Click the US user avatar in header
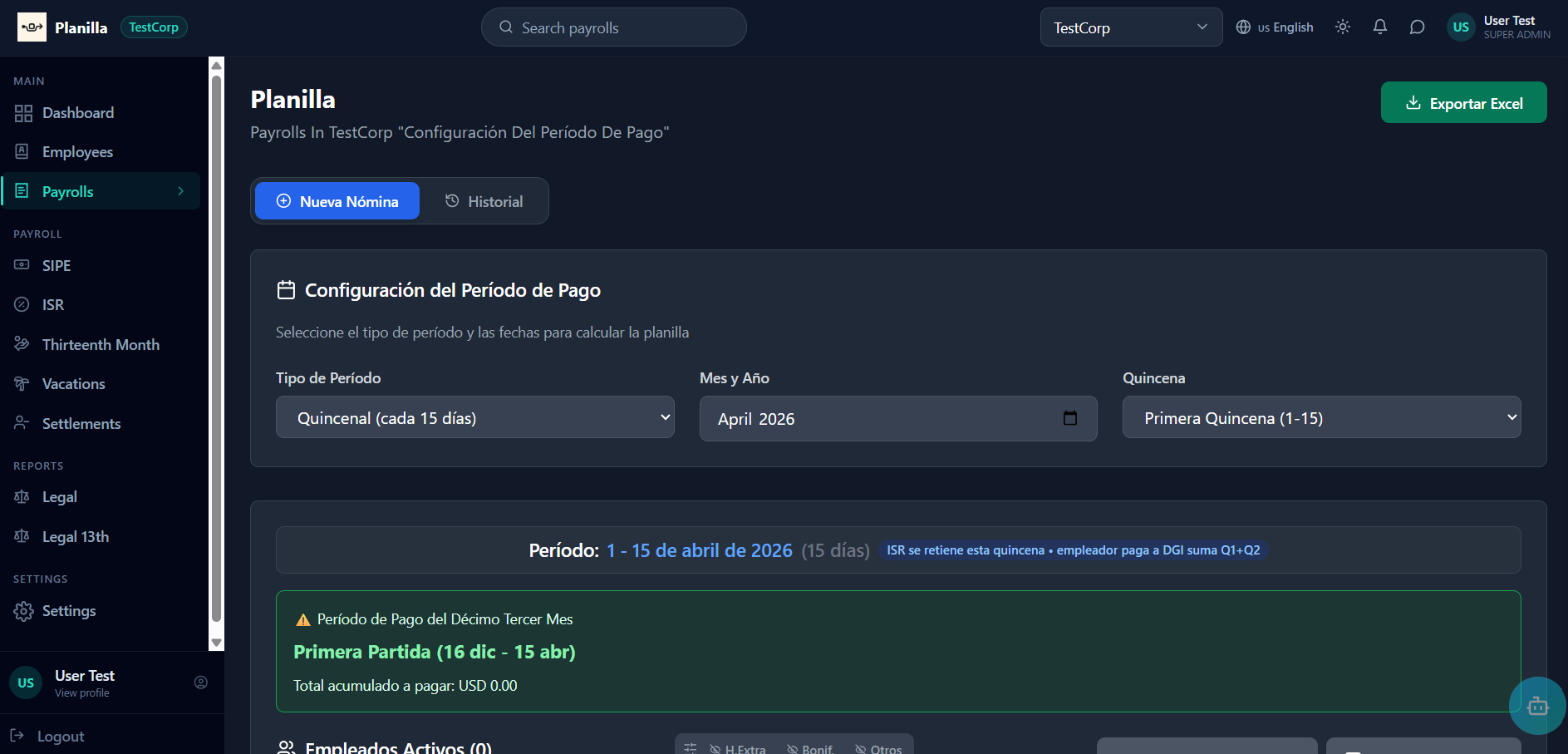 point(1460,27)
